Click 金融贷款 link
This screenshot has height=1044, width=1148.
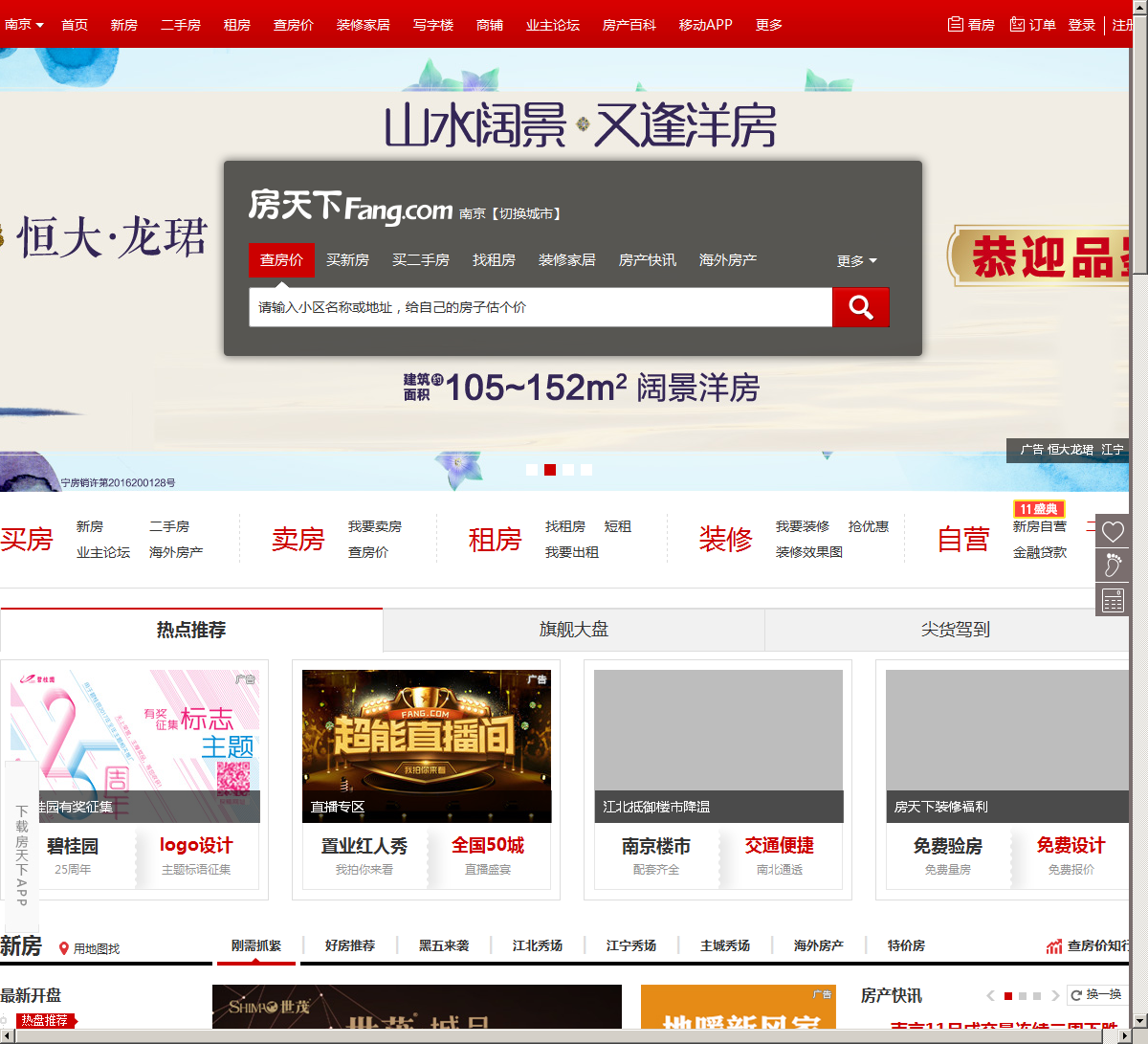[x=1040, y=552]
